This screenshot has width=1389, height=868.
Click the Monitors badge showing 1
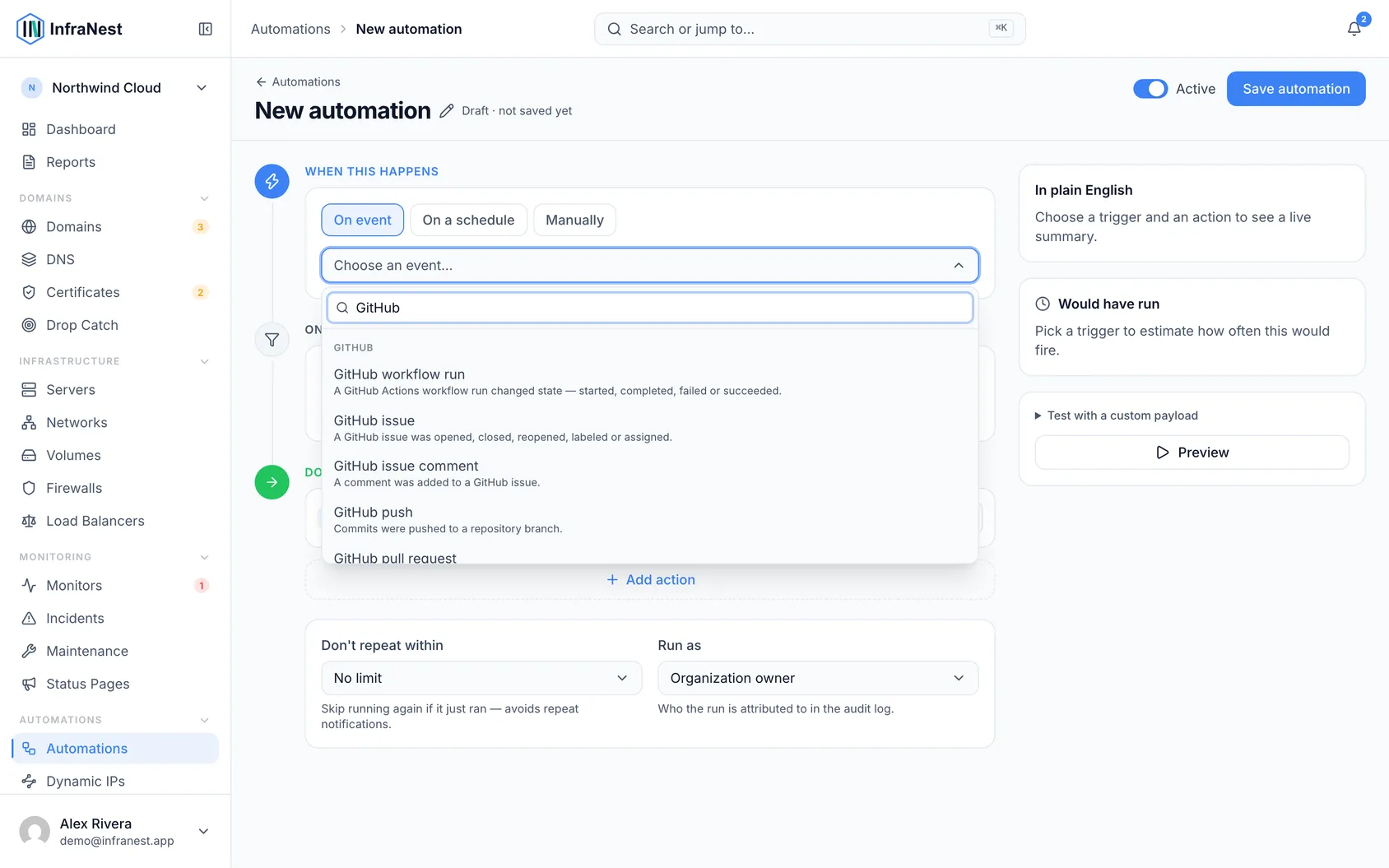pyautogui.click(x=201, y=586)
